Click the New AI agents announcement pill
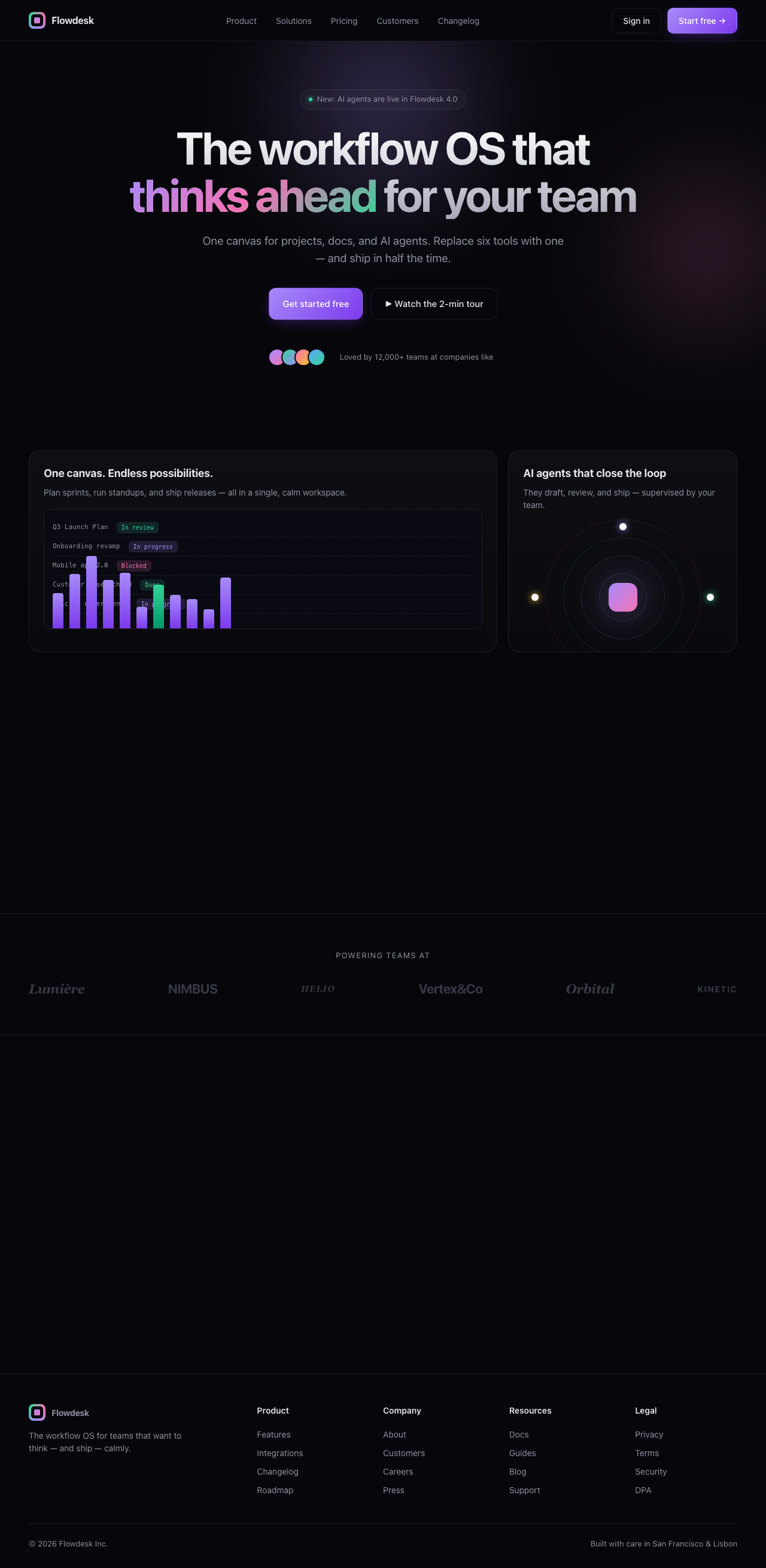 click(x=382, y=99)
